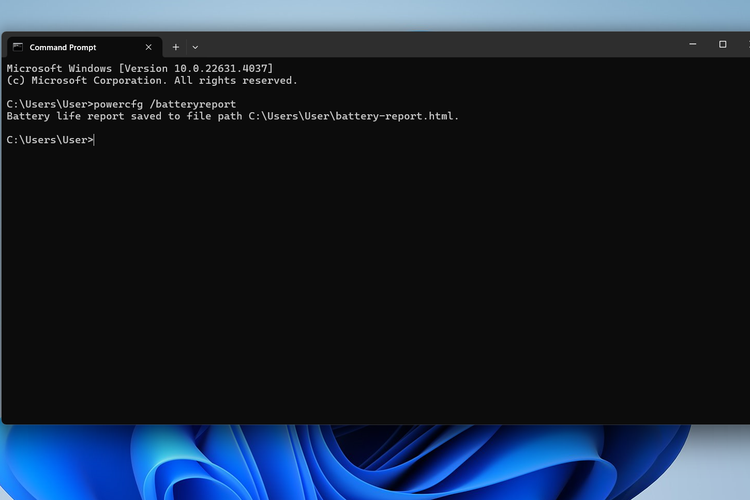Minimize the terminal window
This screenshot has height=500, width=750.
click(693, 44)
